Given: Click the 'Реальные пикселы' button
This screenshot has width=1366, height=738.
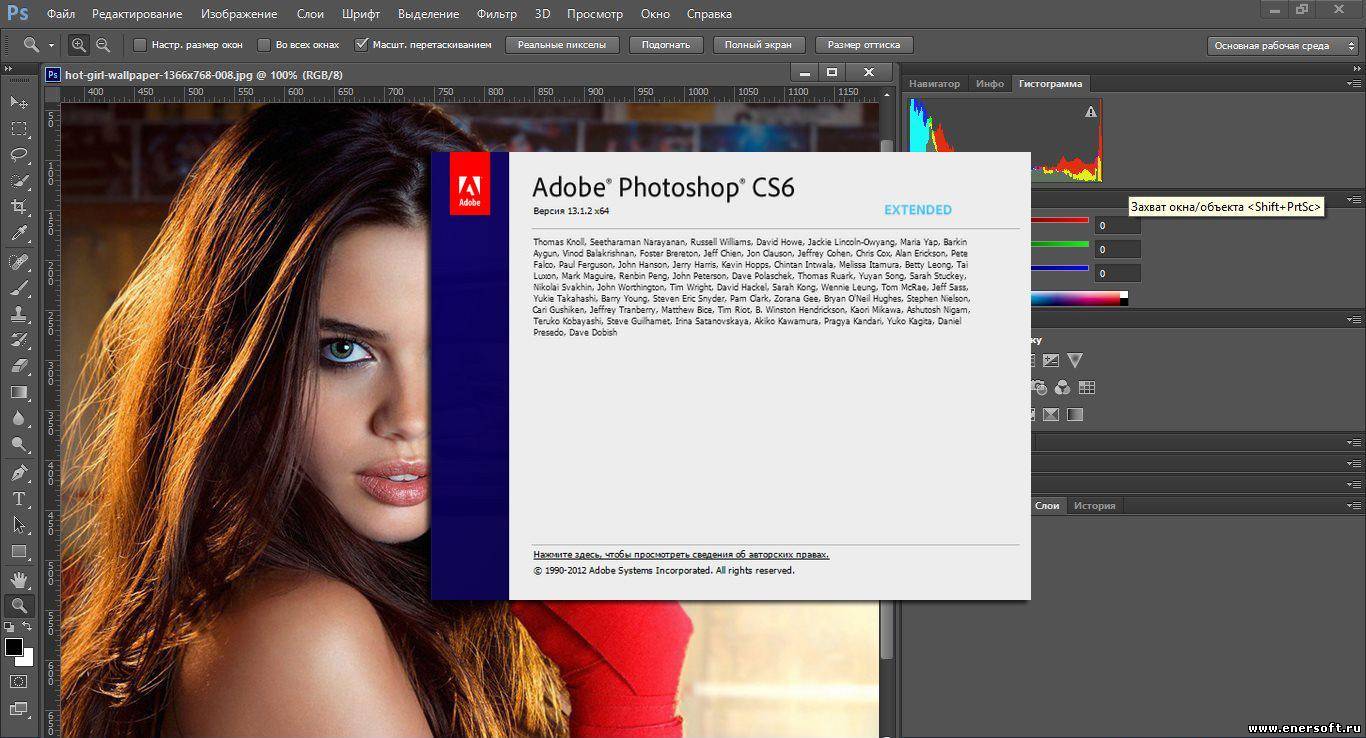Looking at the screenshot, I should (x=562, y=45).
